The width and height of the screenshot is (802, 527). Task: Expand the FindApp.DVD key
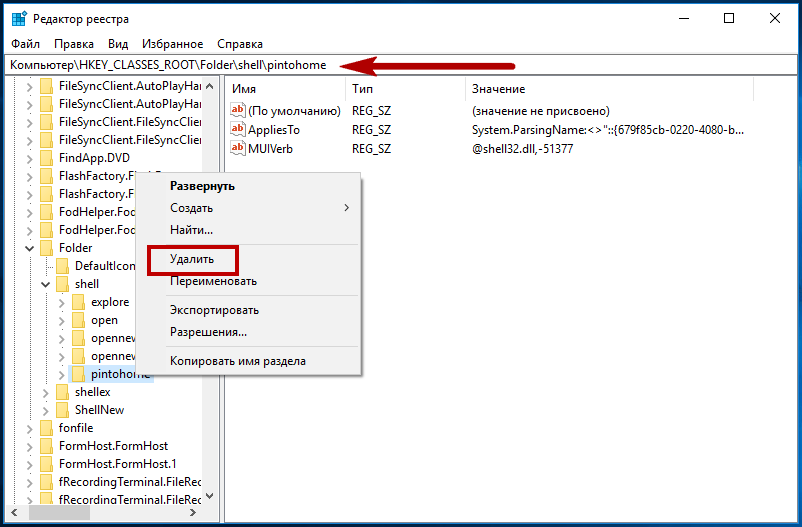(30, 159)
